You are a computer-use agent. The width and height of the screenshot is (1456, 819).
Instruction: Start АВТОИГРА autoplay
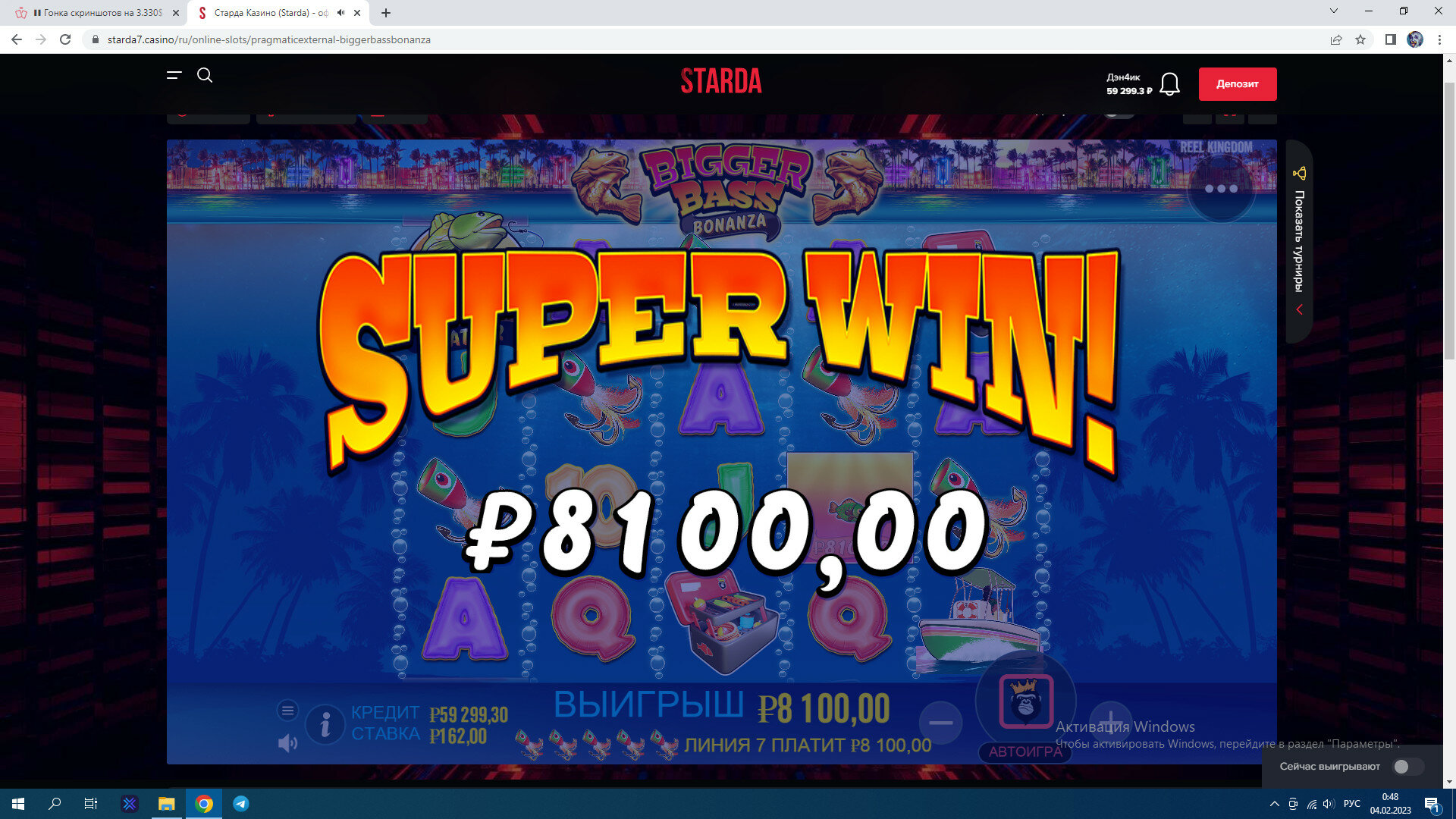pyautogui.click(x=1025, y=752)
